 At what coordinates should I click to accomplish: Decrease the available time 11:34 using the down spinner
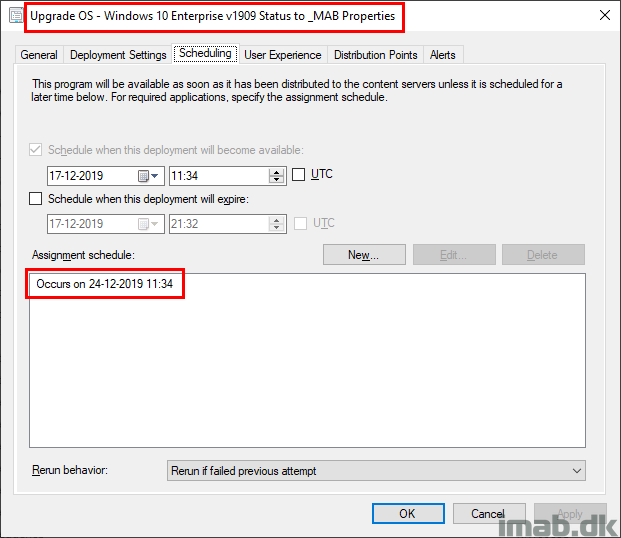pyautogui.click(x=276, y=180)
